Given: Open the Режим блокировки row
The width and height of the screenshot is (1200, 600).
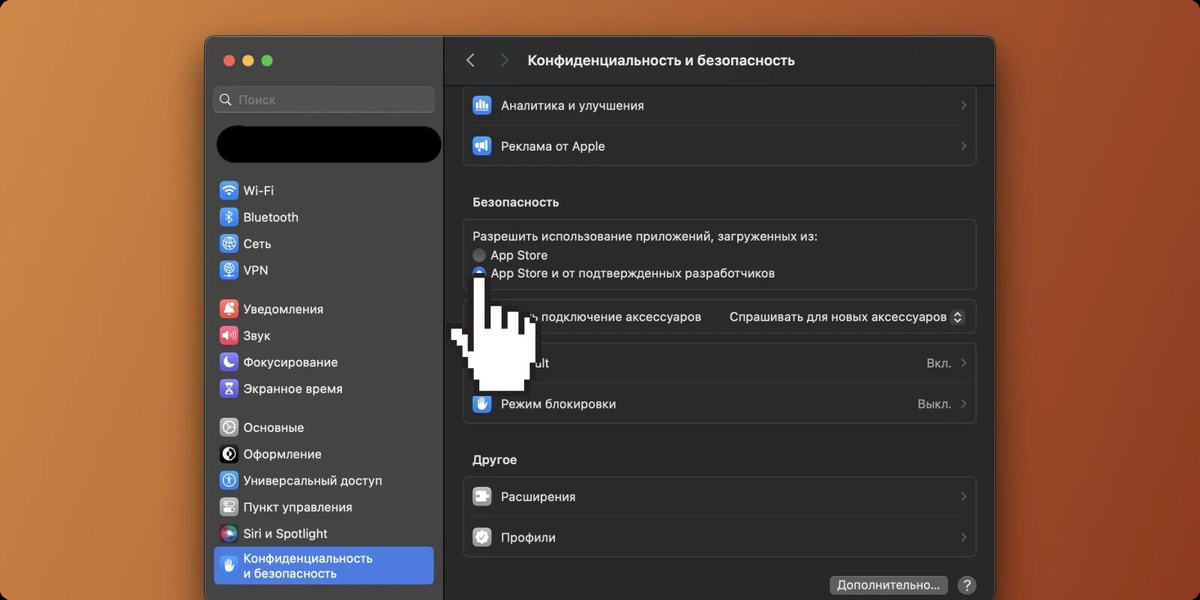Looking at the screenshot, I should tap(719, 404).
